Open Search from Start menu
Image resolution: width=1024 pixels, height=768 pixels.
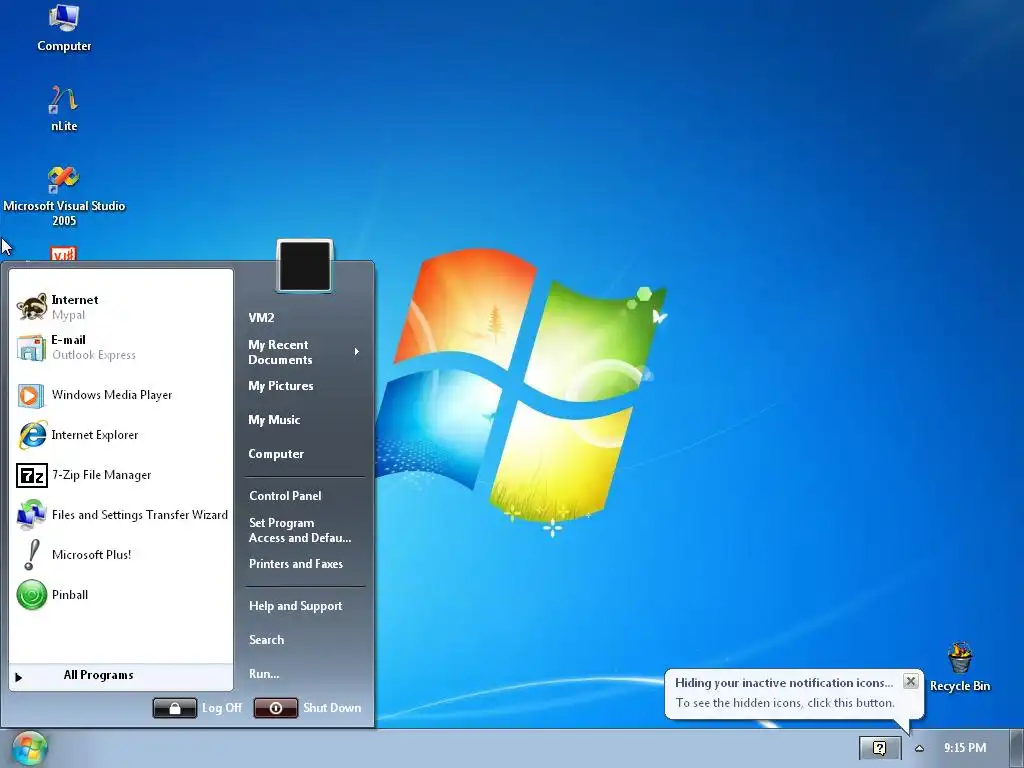point(266,640)
